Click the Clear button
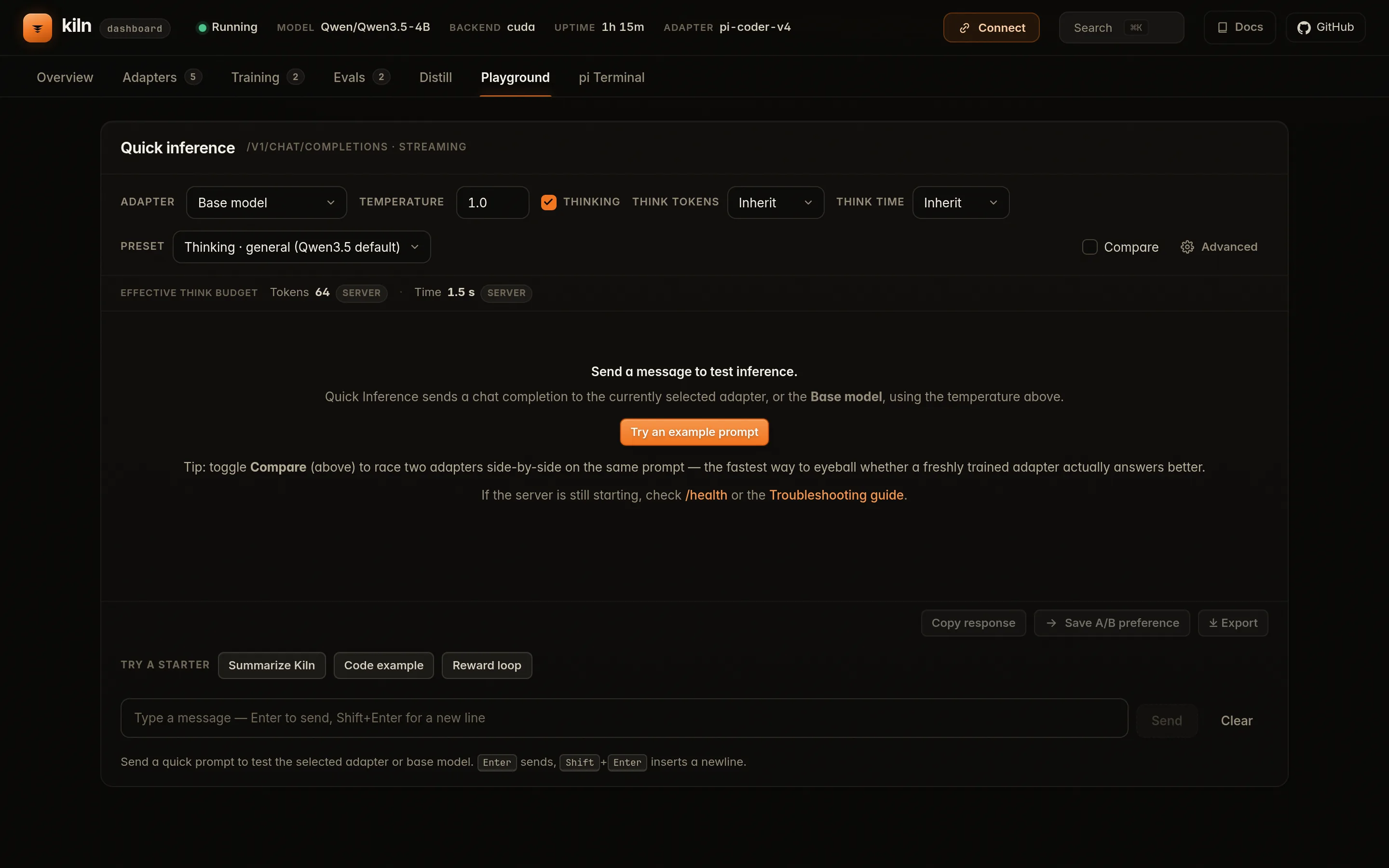 pyautogui.click(x=1236, y=720)
